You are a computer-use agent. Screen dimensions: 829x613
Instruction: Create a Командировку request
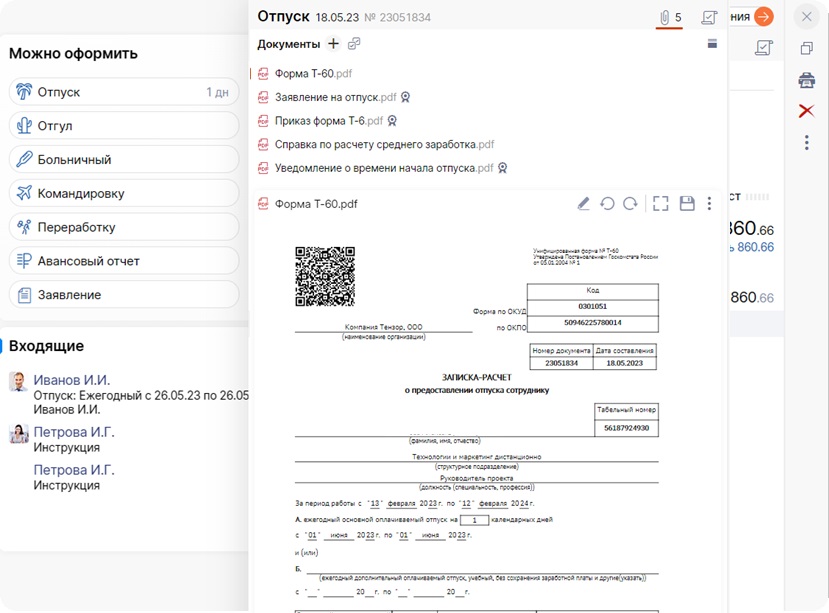(124, 194)
